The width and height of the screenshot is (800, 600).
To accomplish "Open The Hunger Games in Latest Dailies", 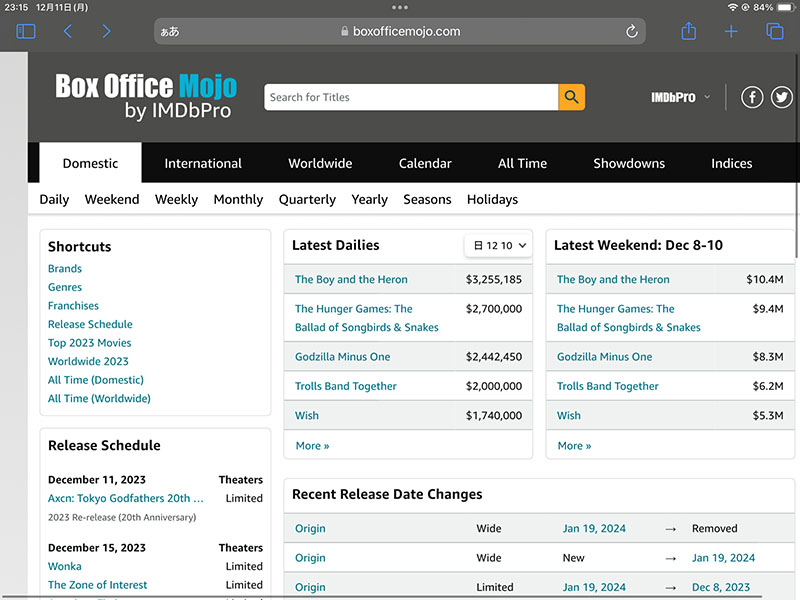I will pyautogui.click(x=367, y=318).
